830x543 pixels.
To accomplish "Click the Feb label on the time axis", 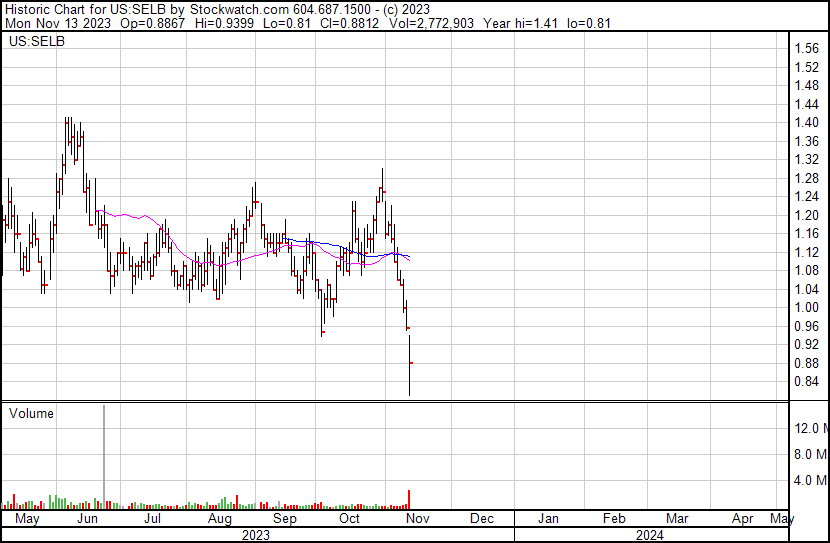I will [x=613, y=519].
